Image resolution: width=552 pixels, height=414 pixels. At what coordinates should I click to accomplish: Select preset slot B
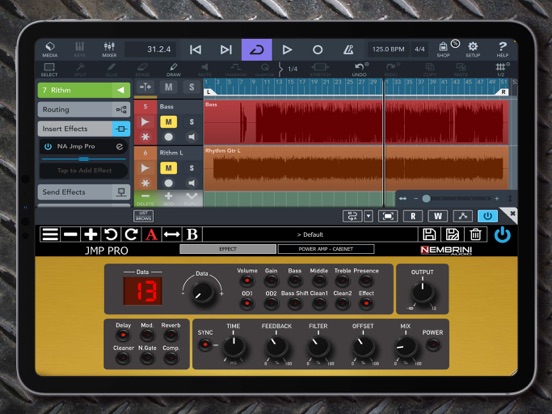[192, 234]
